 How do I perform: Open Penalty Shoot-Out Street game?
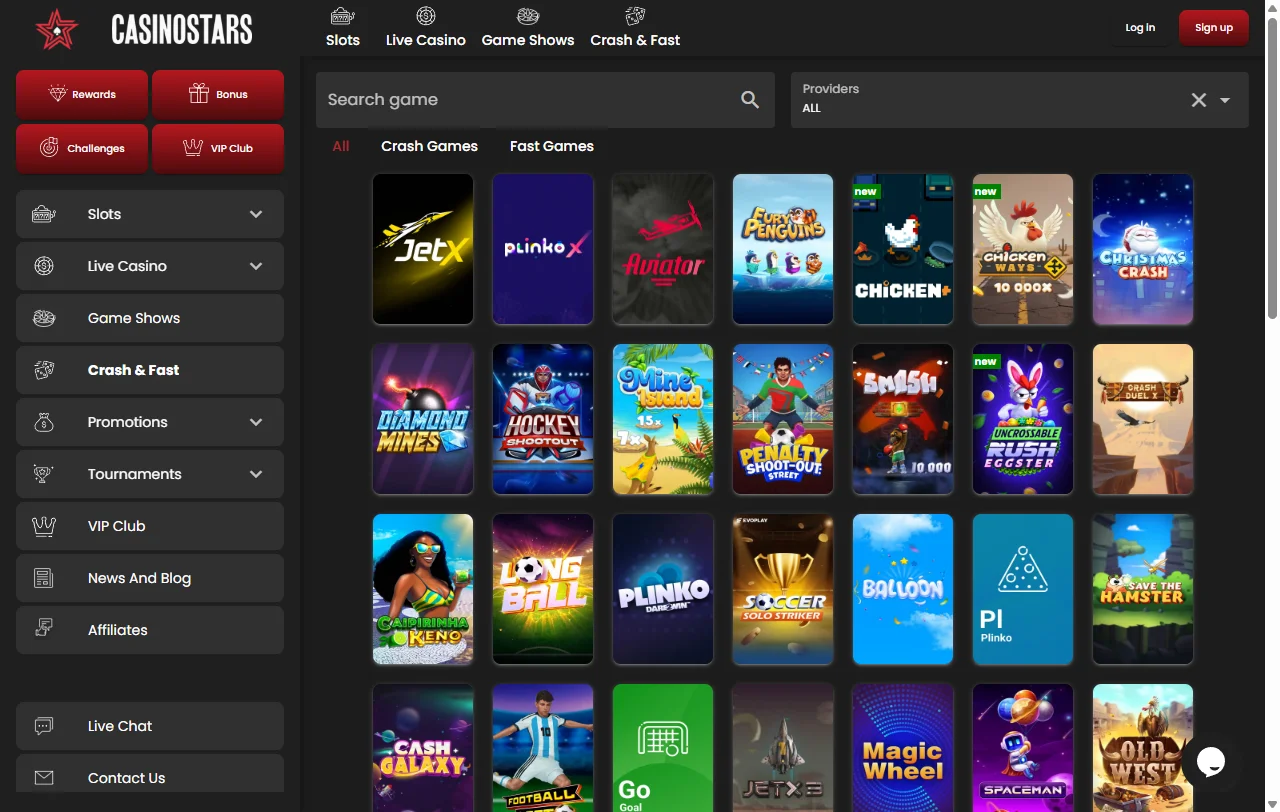(x=783, y=419)
